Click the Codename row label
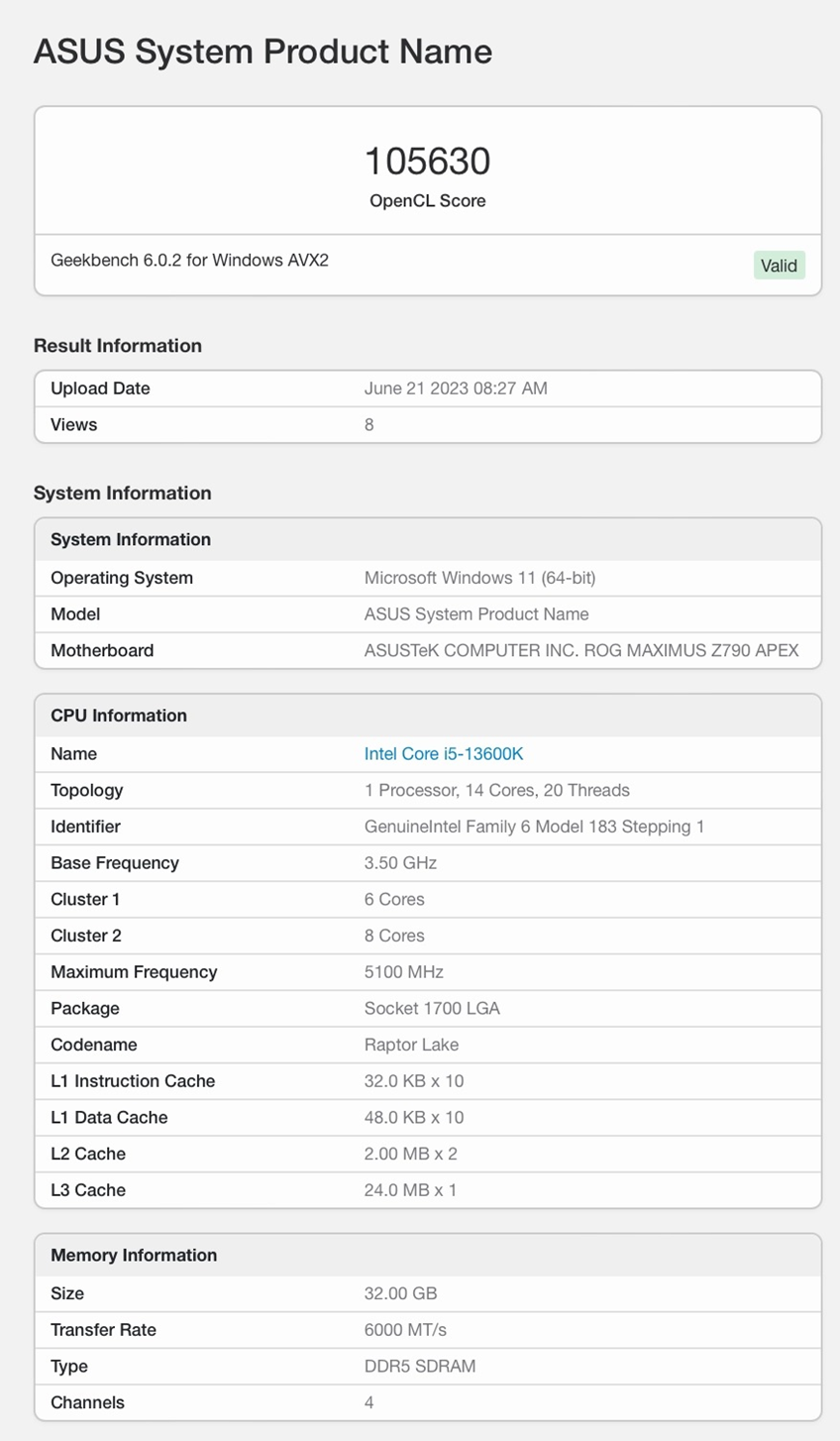Screen dimensions: 840x1441 (x=94, y=1044)
